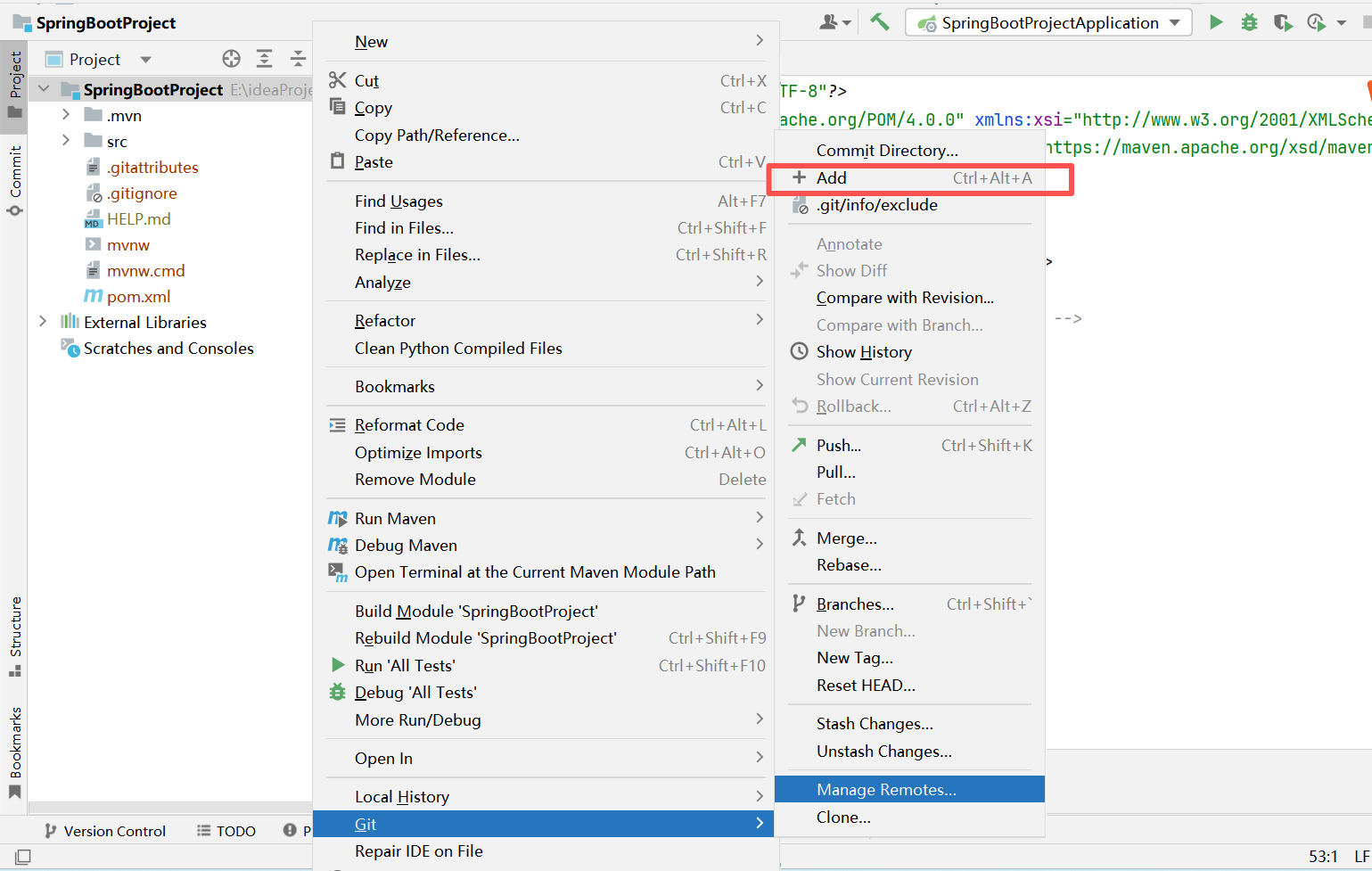Image resolution: width=1372 pixels, height=871 pixels.
Task: Choose Find in Files menu item
Action: click(x=546, y=228)
